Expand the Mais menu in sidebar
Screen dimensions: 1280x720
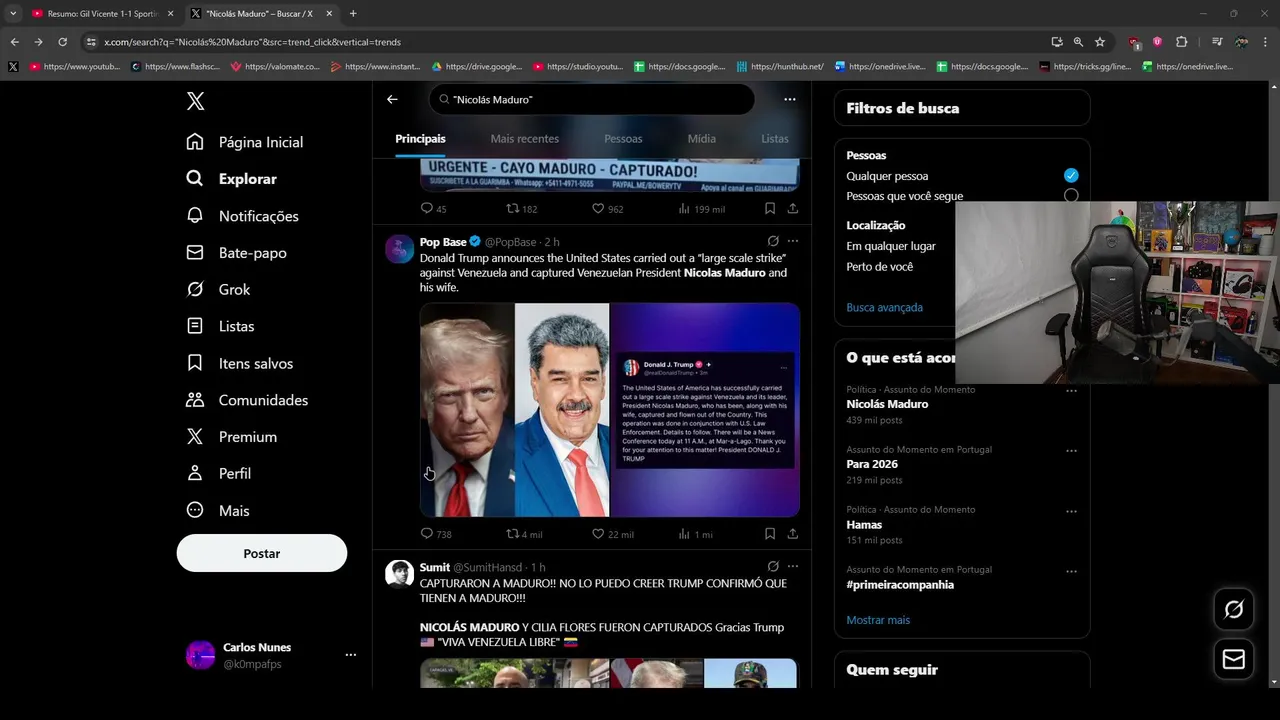pos(218,510)
